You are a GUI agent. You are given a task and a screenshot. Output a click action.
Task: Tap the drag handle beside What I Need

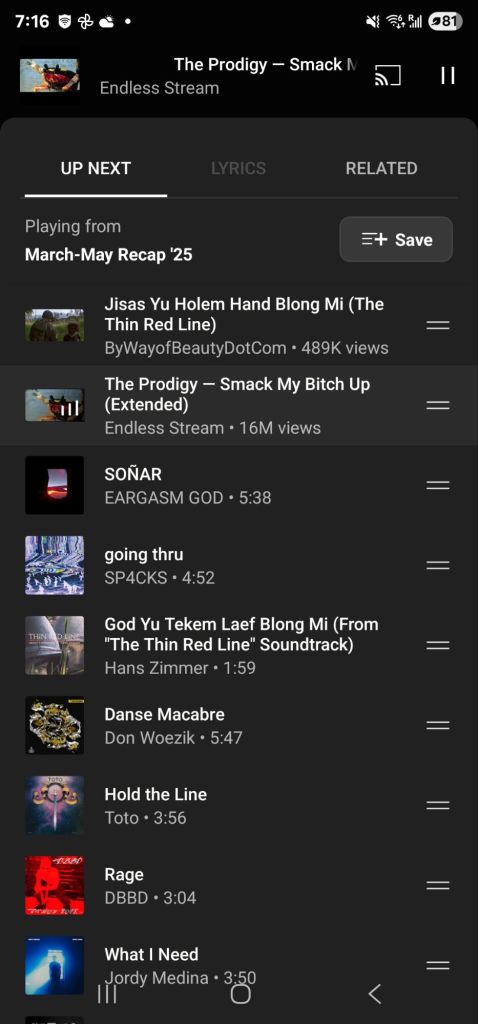(x=438, y=965)
